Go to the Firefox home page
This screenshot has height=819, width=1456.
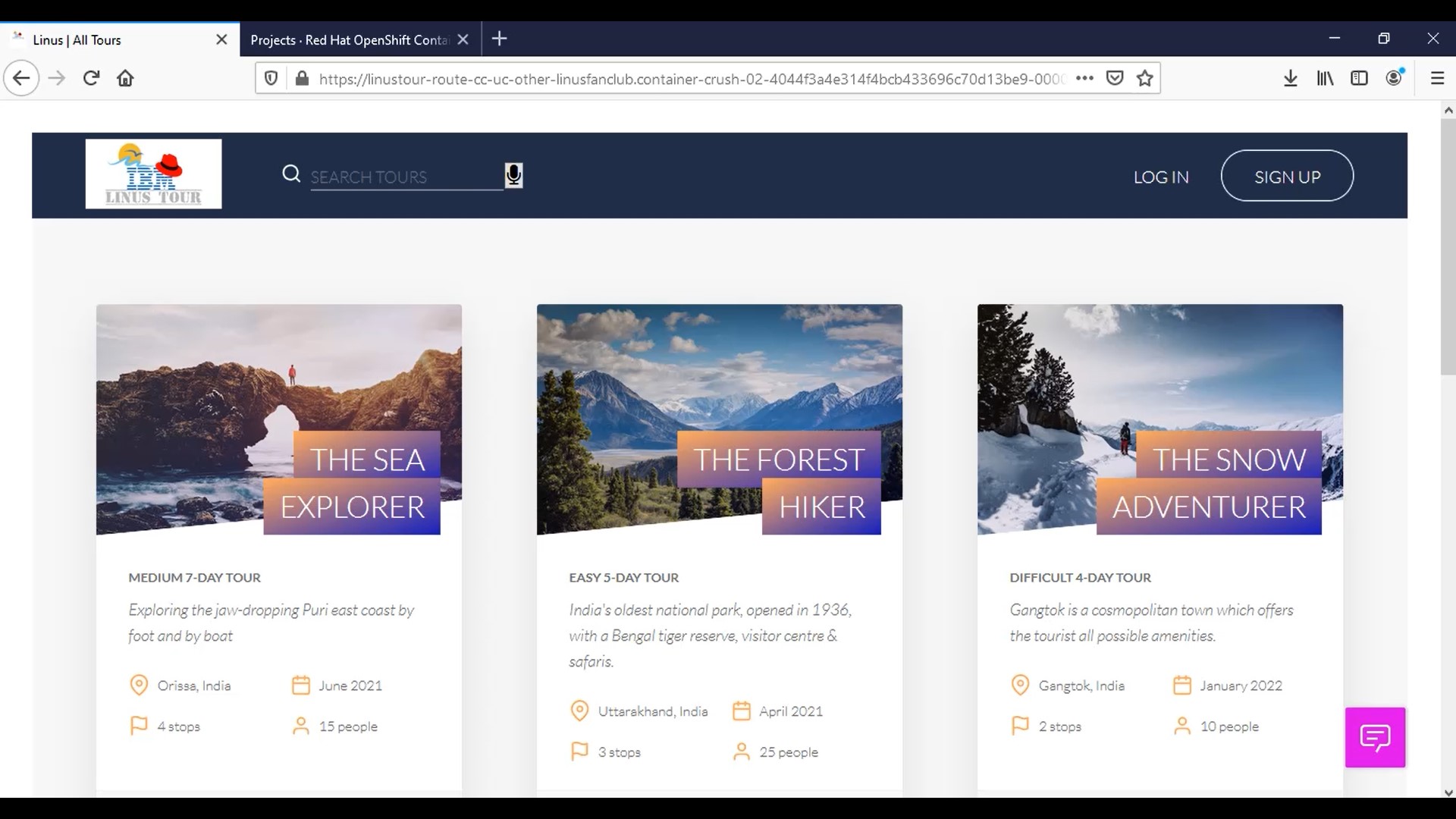click(125, 78)
